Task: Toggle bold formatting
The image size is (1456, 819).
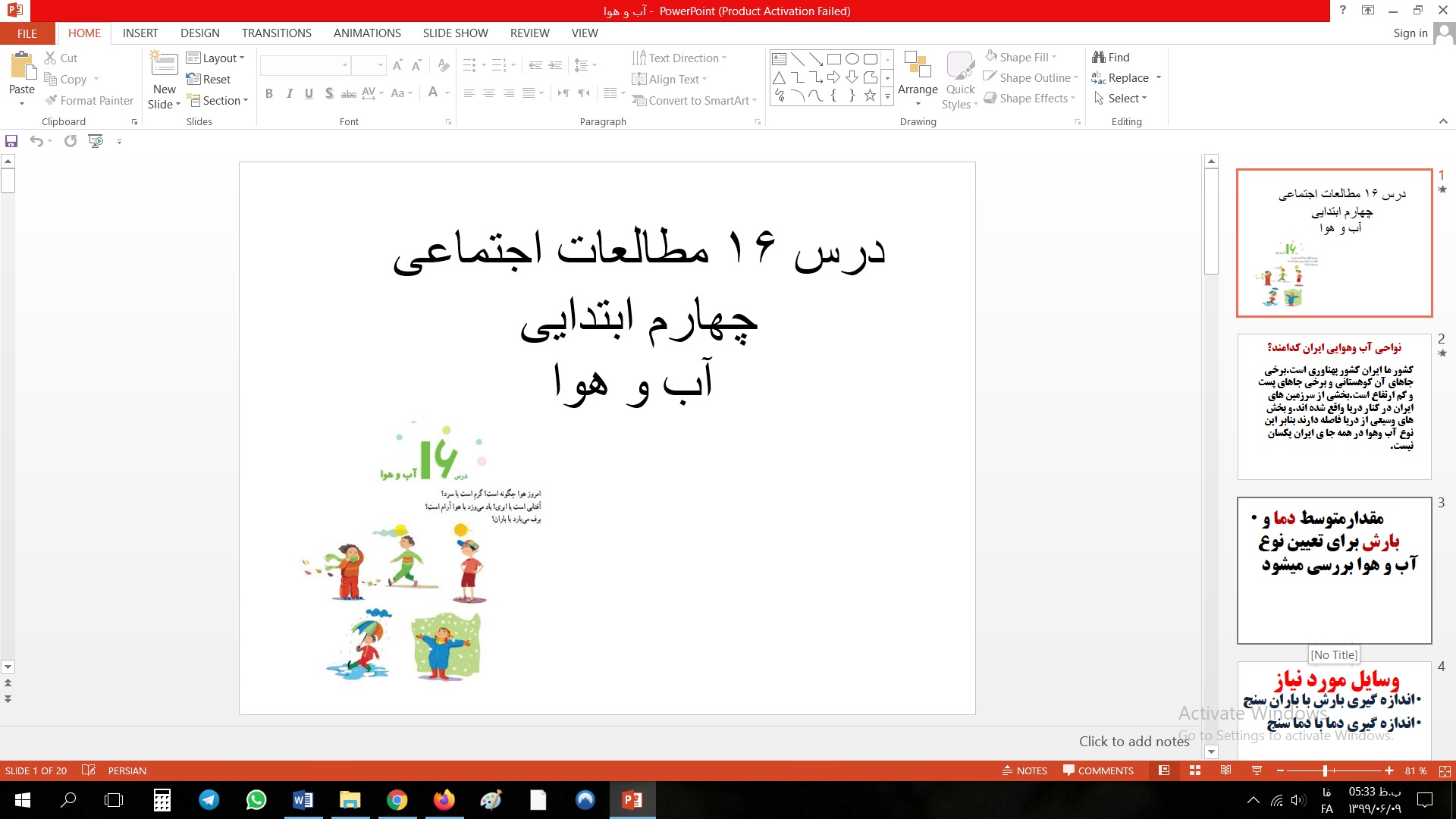Action: click(269, 94)
